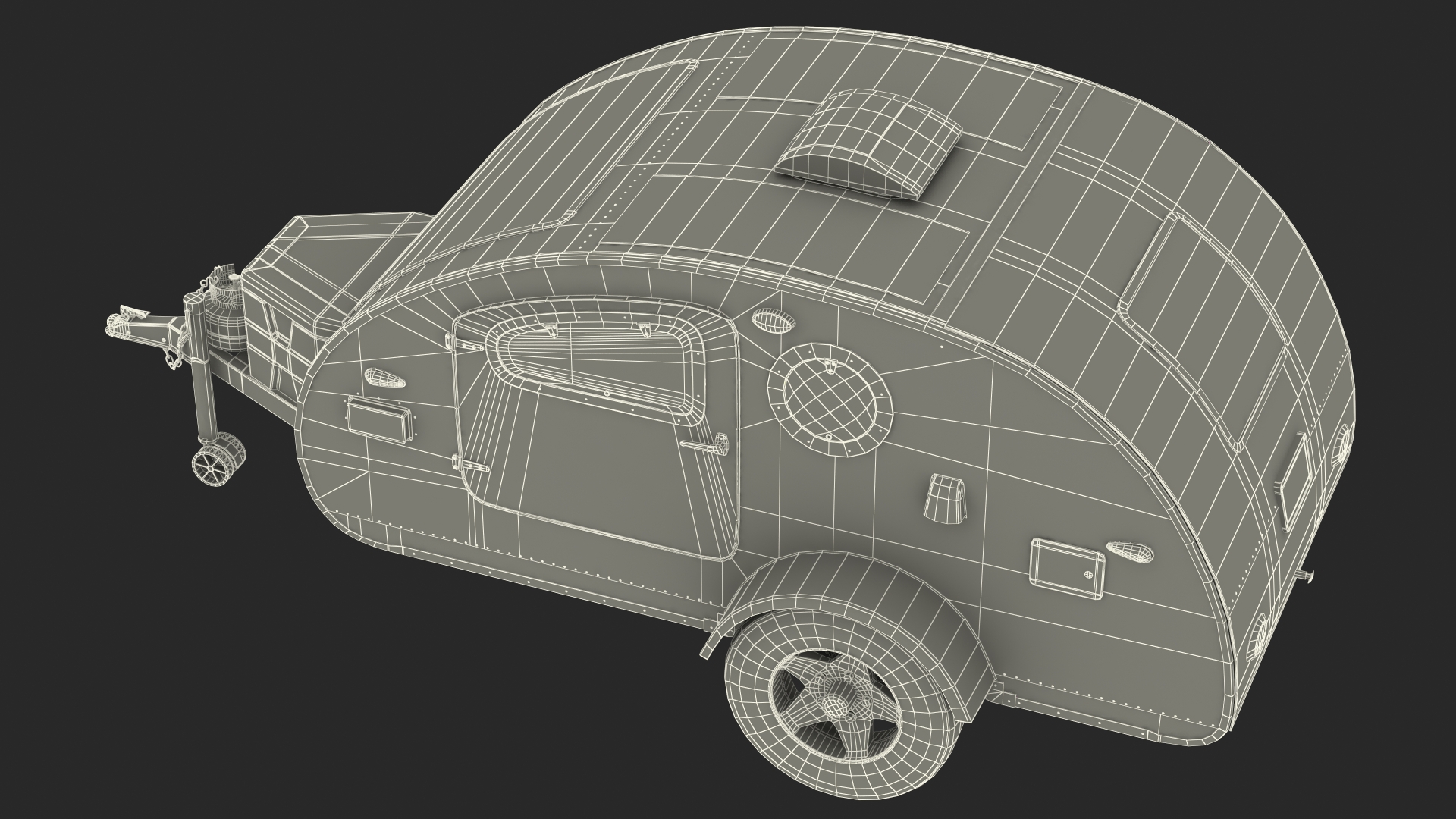Viewport: 1456px width, 819px height.
Task: Select the oval marker light above the porthole
Action: [775, 322]
